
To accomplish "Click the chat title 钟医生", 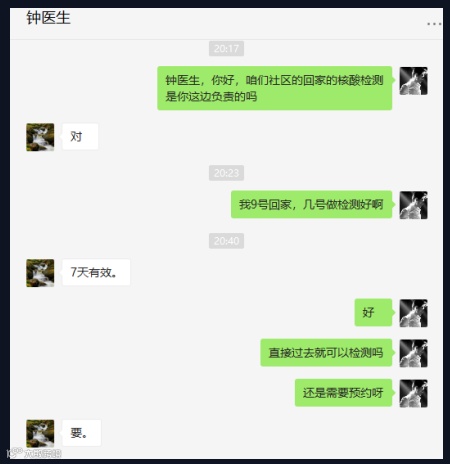I will [x=48, y=18].
